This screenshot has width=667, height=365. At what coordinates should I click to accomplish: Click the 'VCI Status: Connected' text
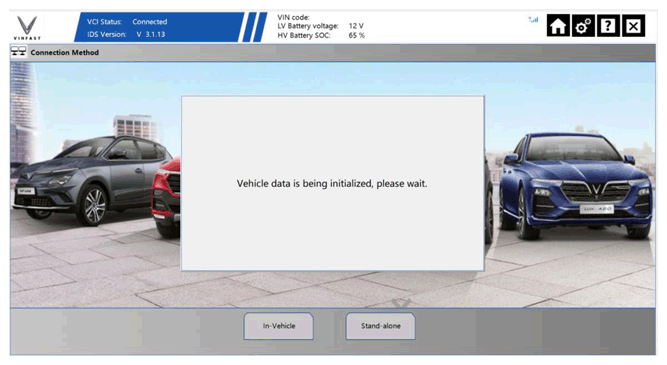[127, 22]
